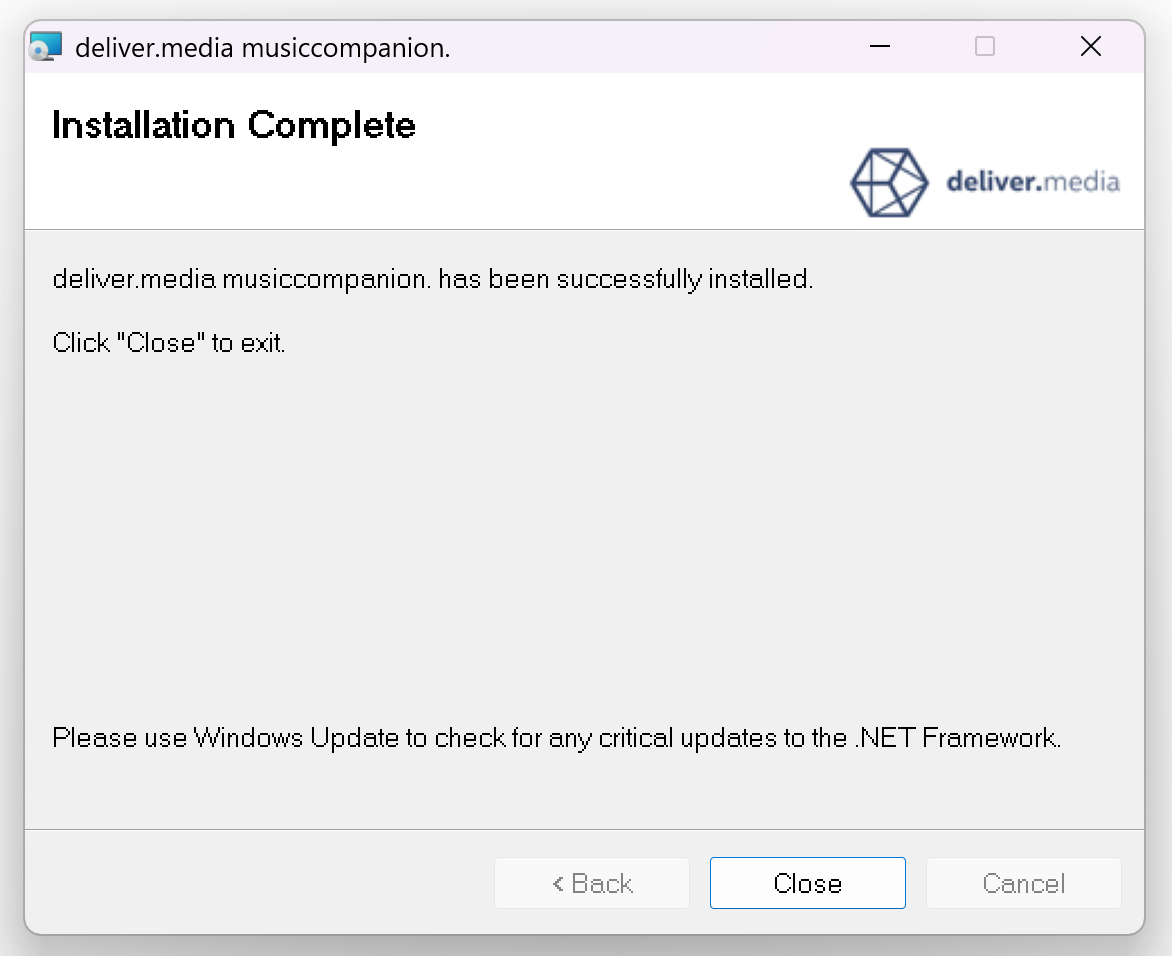
Task: Click the disabled Back button
Action: point(591,883)
